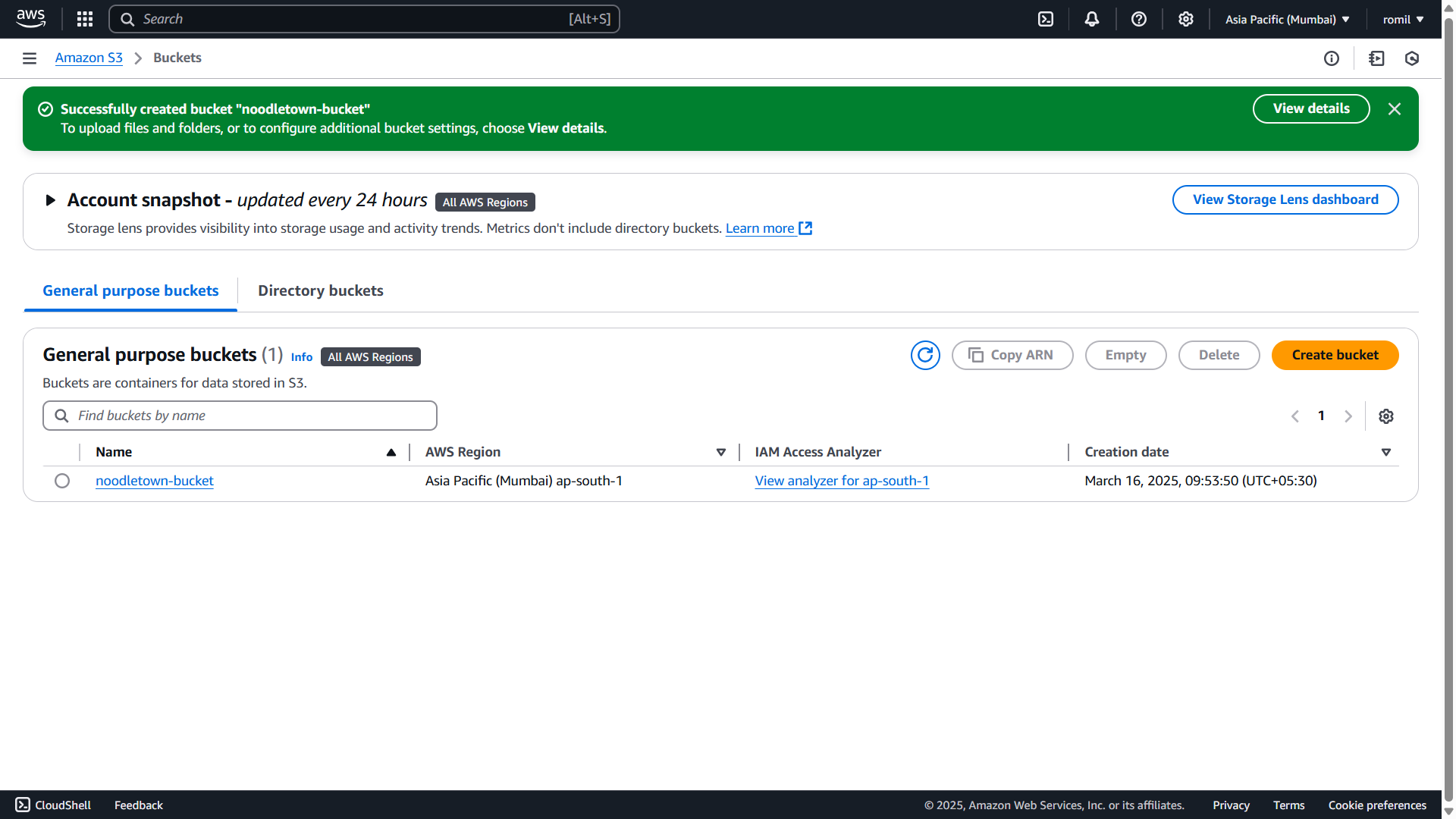Click the Copy ARN button

pos(1012,355)
